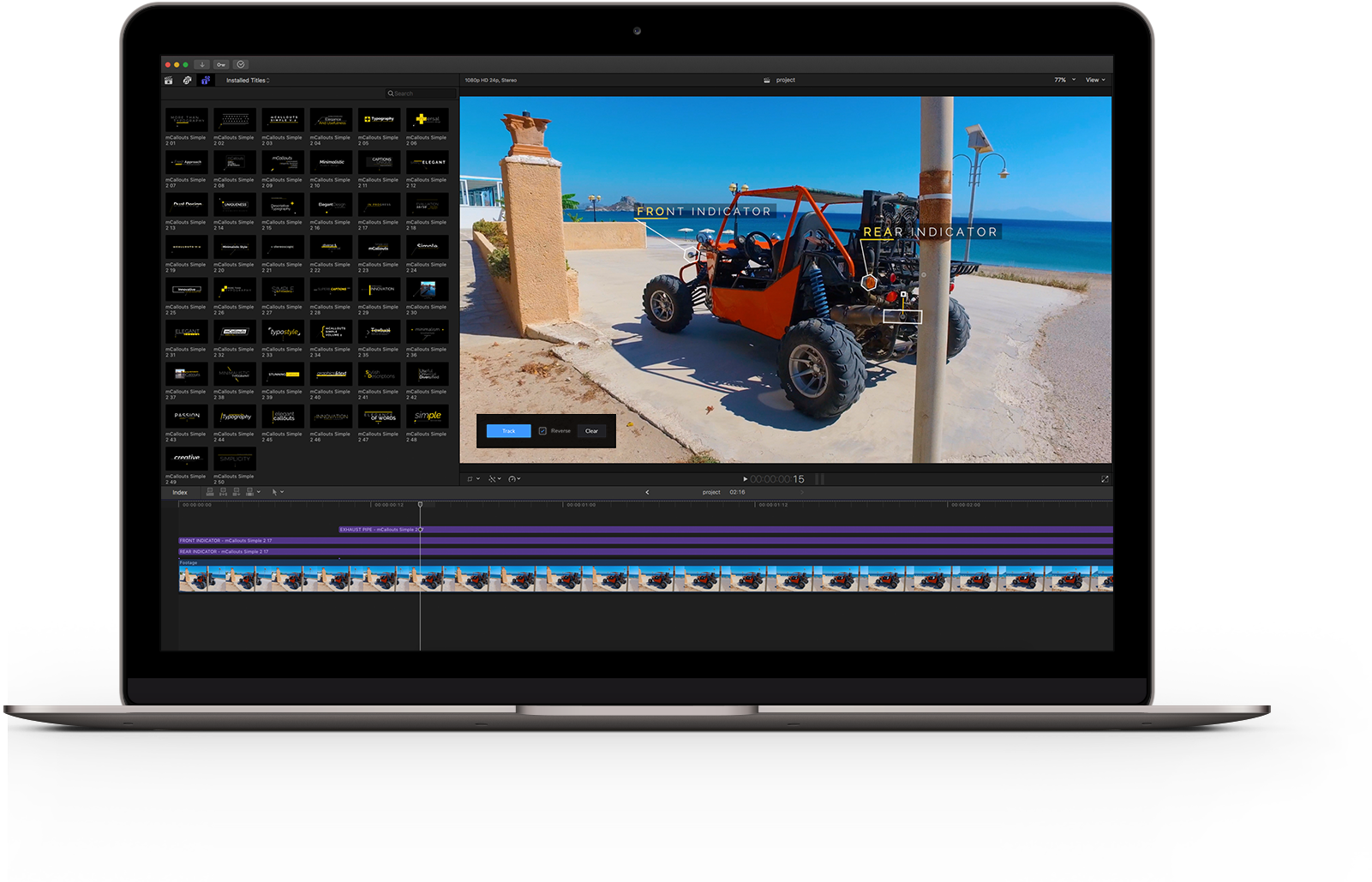Click into the Search titles field
This screenshot has height=882, width=1372.
(x=420, y=93)
